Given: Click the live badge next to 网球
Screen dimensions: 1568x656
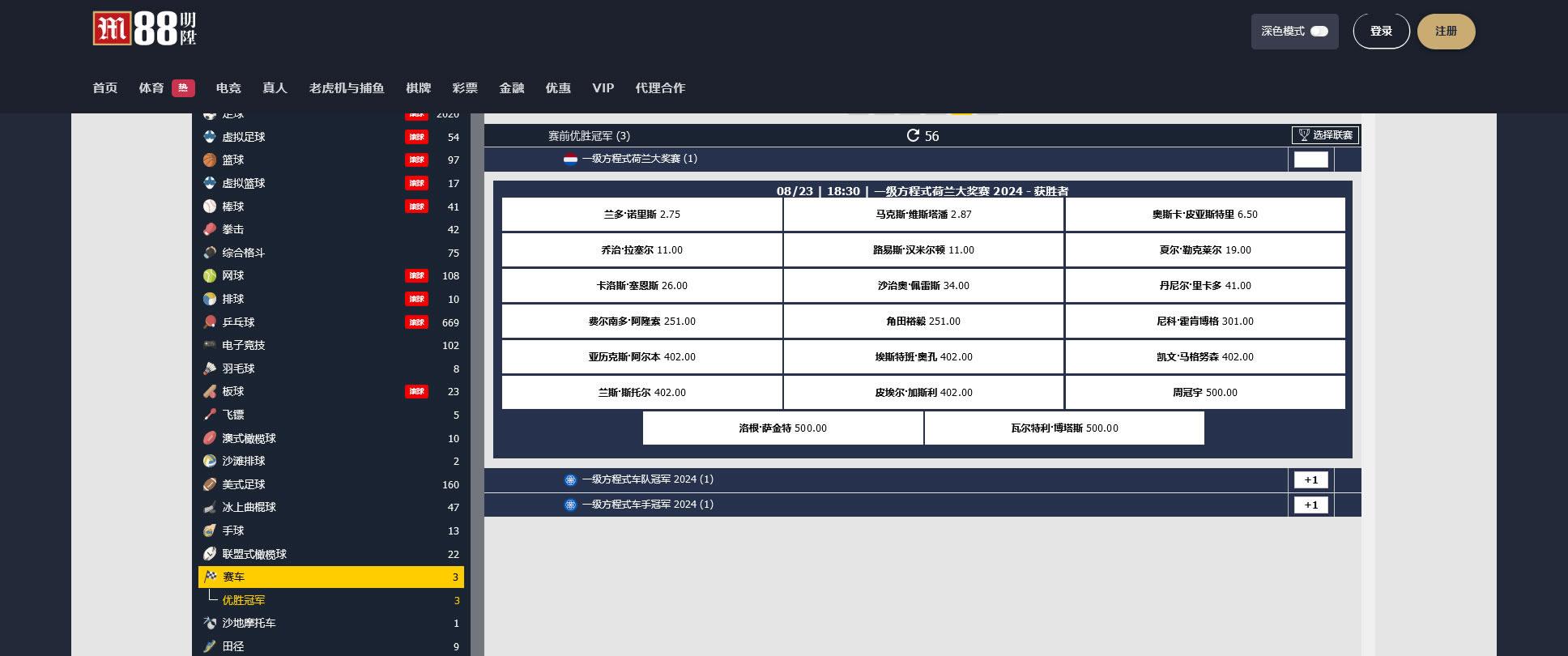Looking at the screenshot, I should click(416, 275).
